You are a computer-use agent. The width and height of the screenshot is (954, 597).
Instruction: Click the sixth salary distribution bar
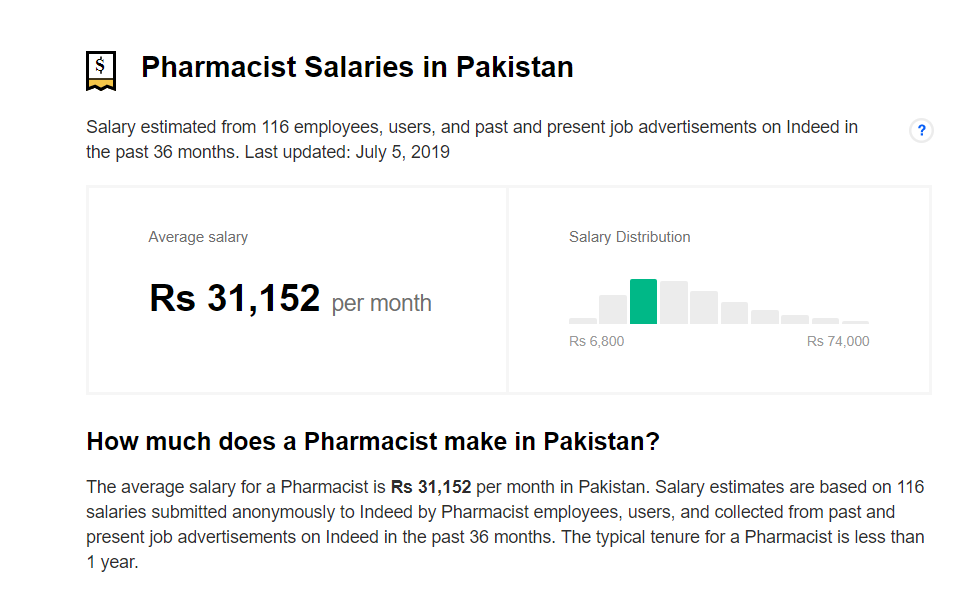coord(734,312)
